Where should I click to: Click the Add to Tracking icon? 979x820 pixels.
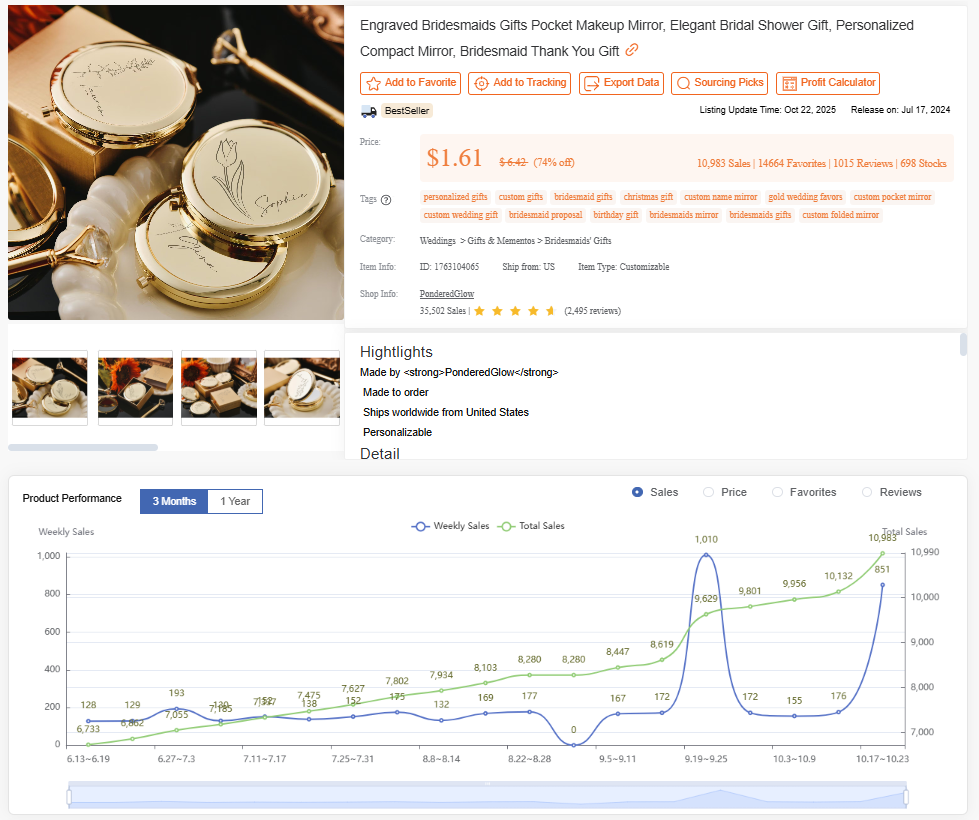483,83
